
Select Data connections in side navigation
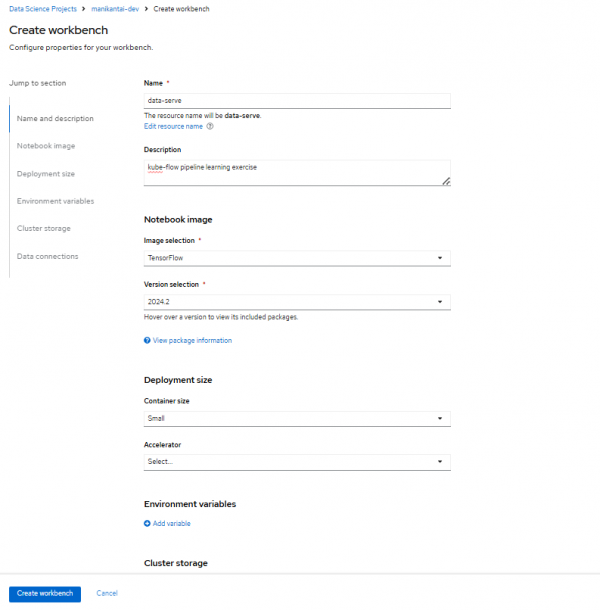pos(47,256)
